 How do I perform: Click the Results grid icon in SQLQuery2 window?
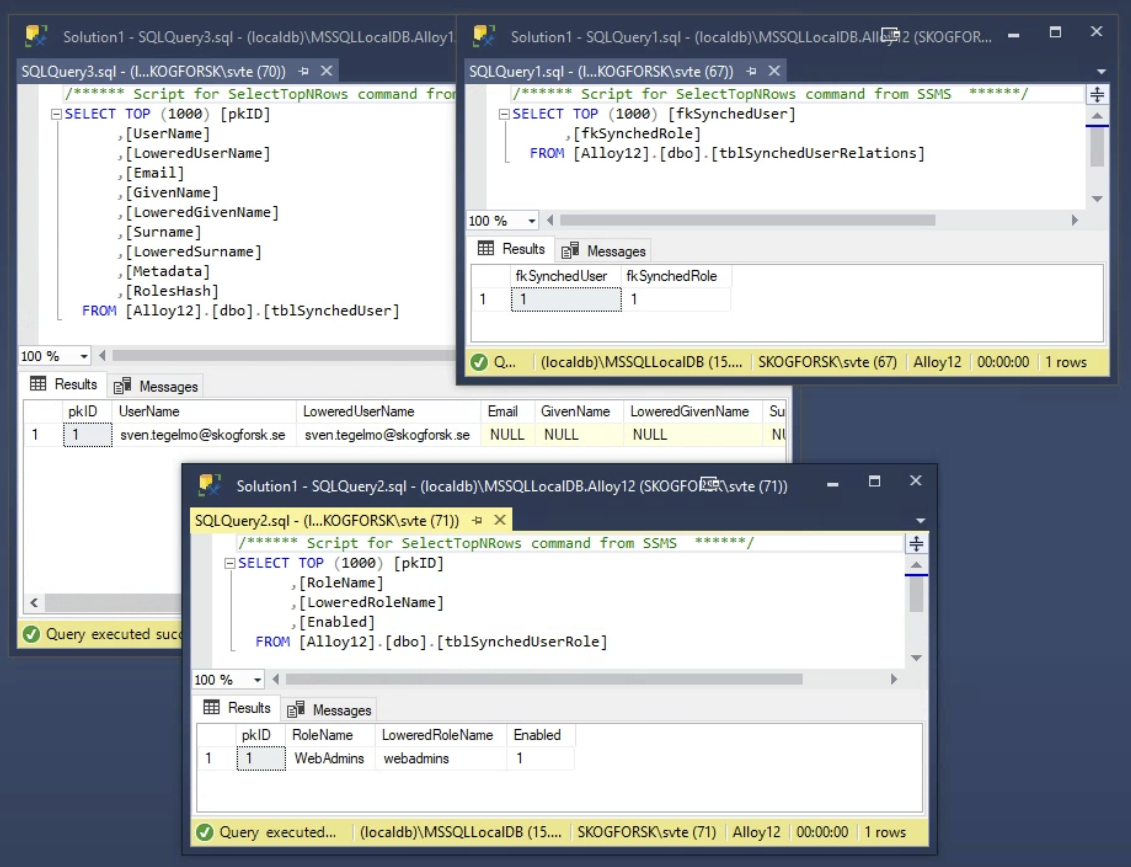tap(211, 708)
